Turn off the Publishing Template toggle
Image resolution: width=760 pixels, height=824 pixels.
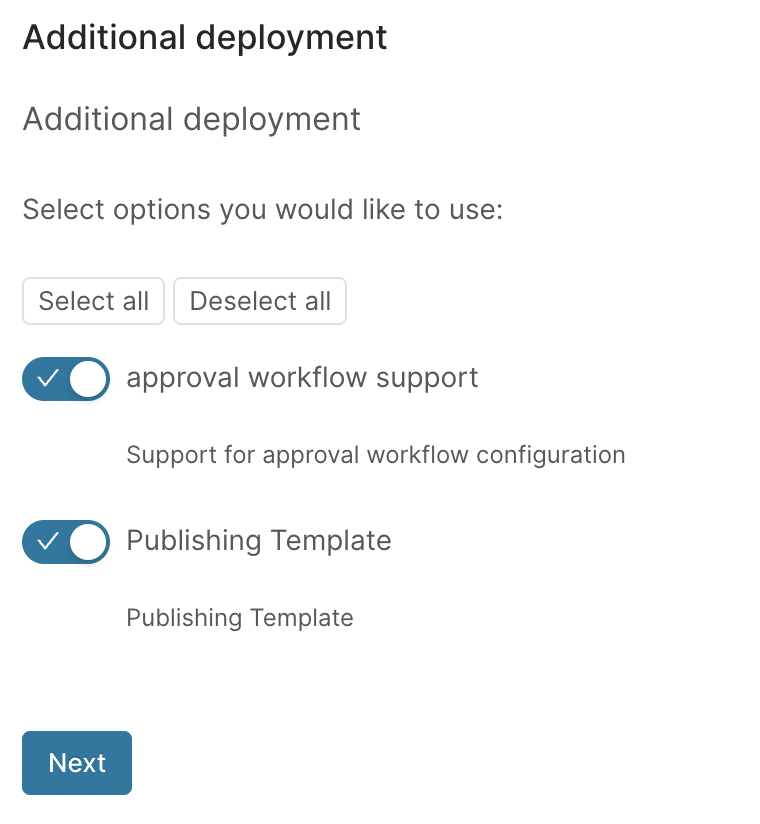click(x=66, y=542)
